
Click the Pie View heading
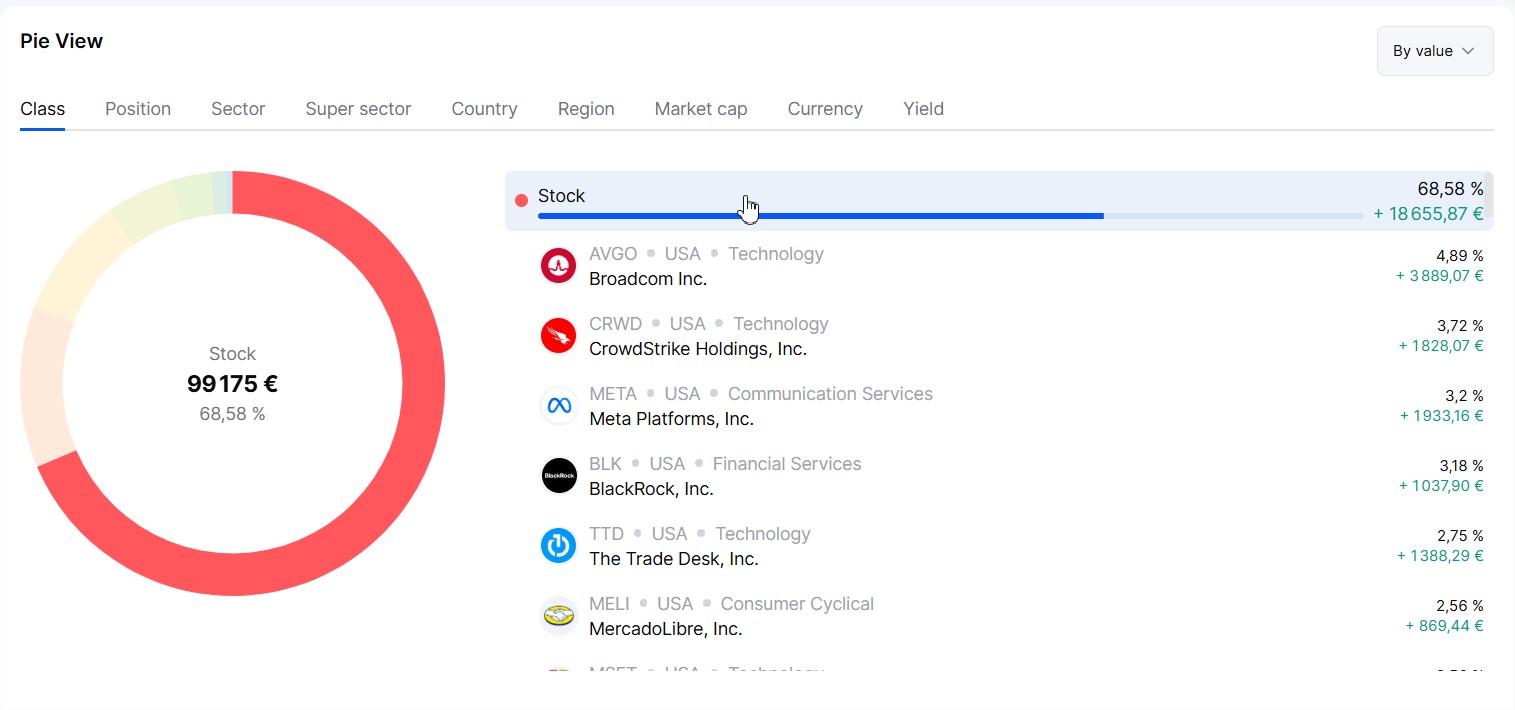[61, 41]
